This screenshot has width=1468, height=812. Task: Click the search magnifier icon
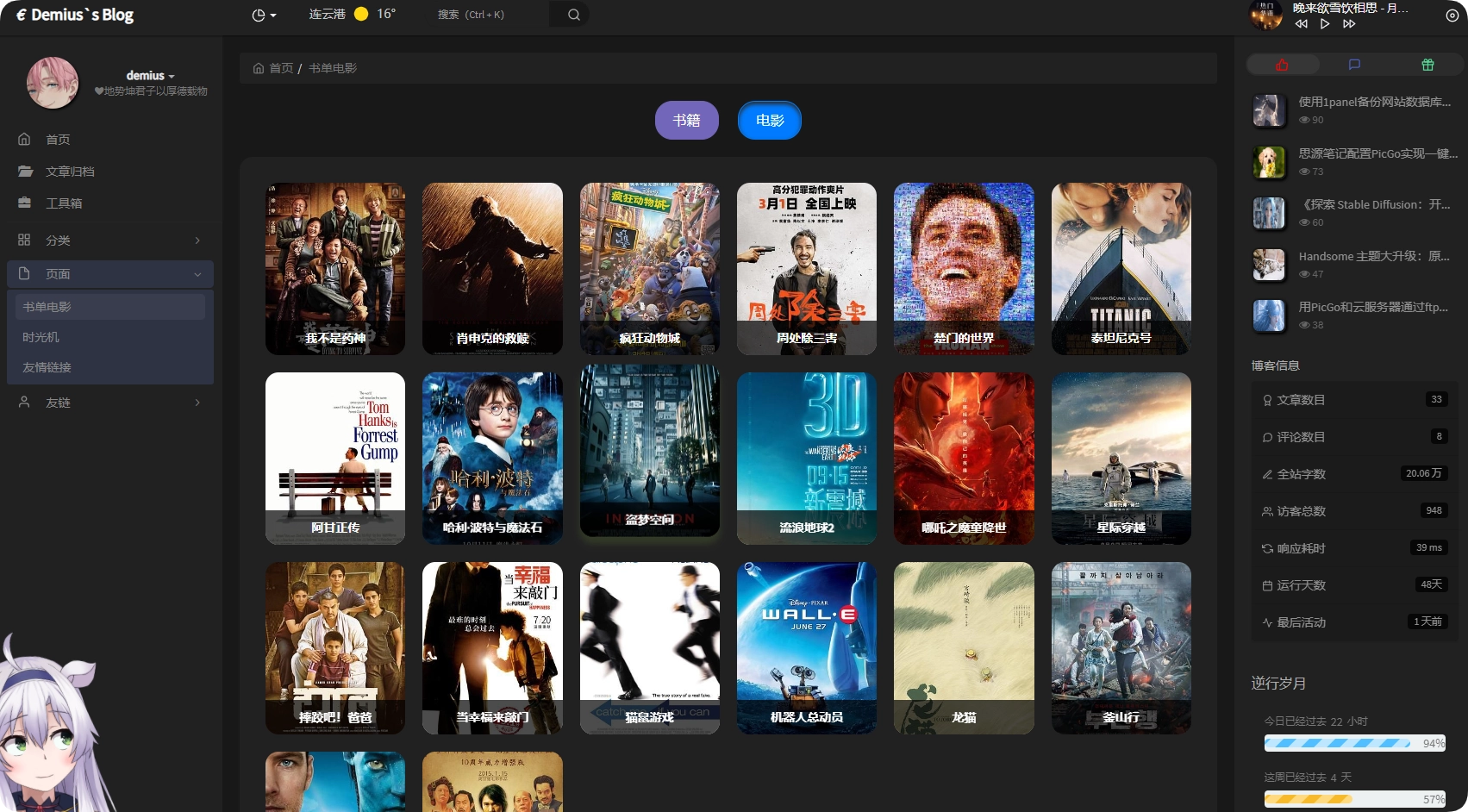573,15
